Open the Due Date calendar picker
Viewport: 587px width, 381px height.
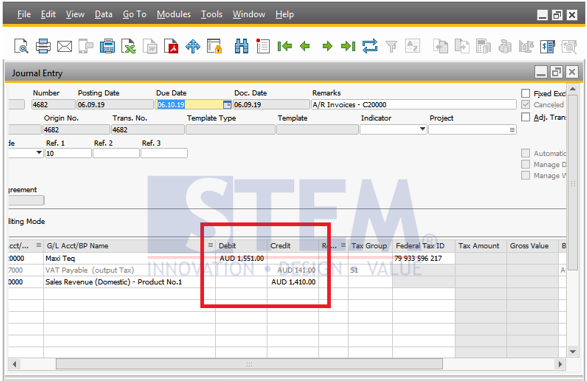(227, 105)
